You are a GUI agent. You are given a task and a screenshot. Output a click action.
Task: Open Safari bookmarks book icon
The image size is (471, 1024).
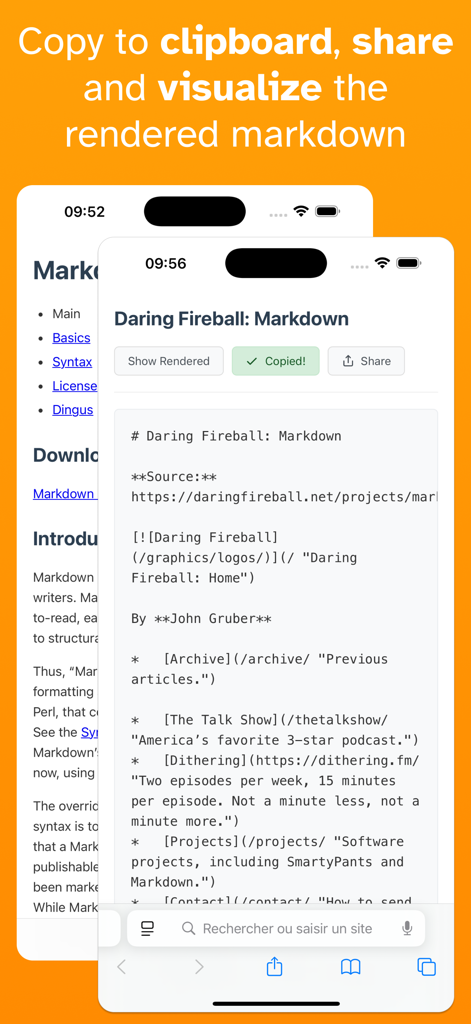click(351, 967)
